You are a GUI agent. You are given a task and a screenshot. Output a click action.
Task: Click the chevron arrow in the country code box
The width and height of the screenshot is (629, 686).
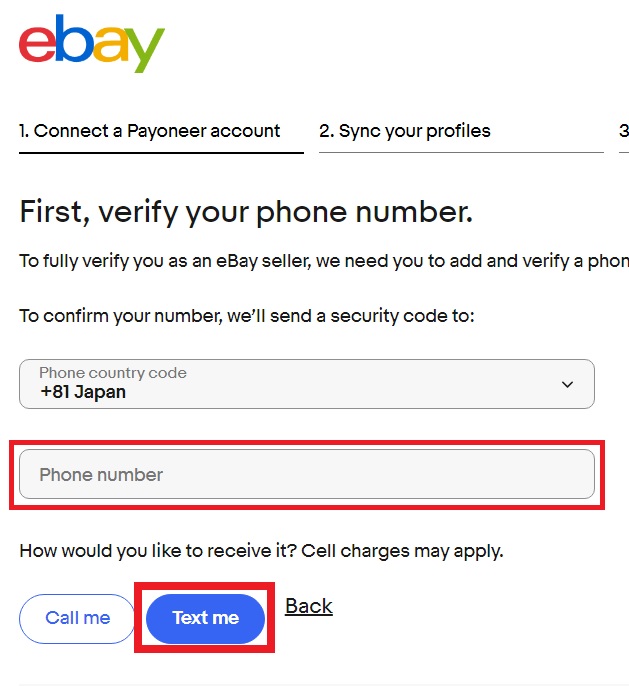tap(567, 384)
